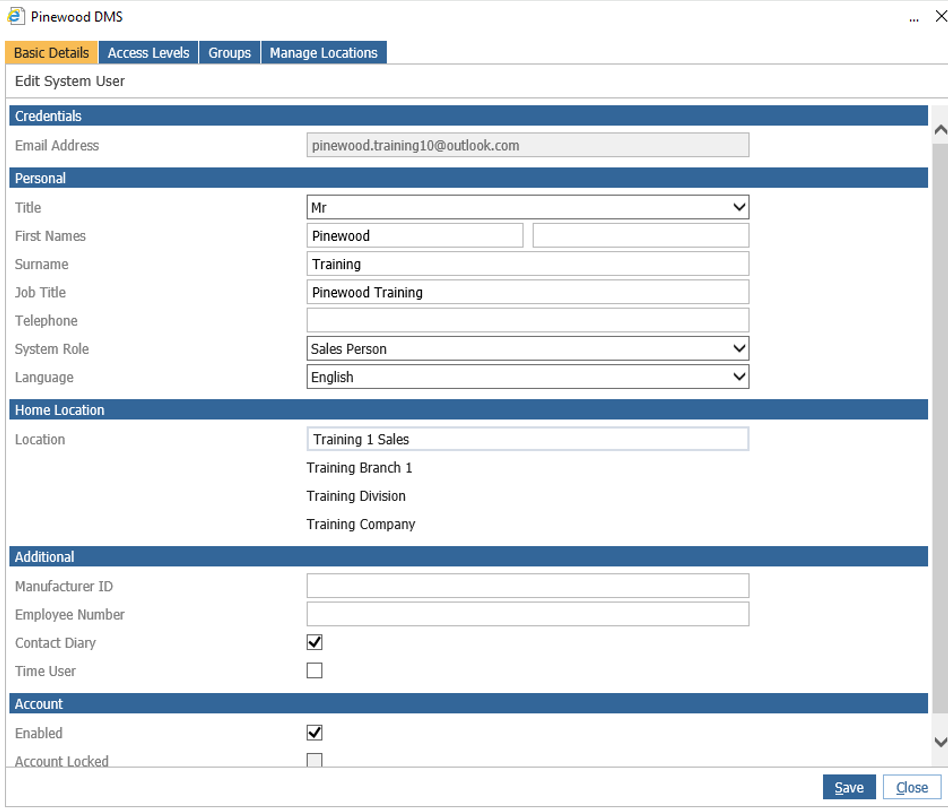Open the Language dropdown
Viewport: 948px width, 809px height.
528,377
